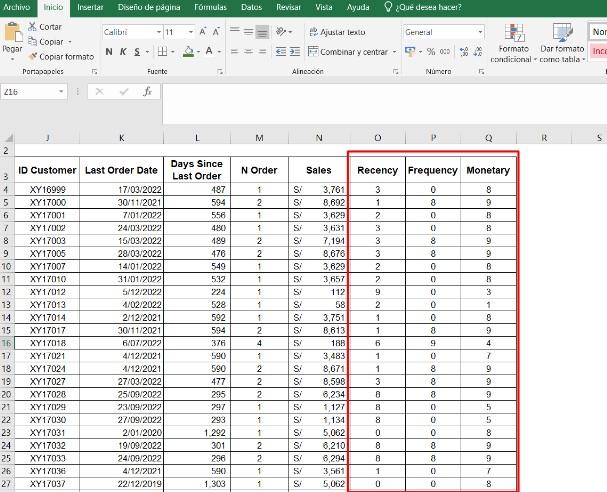Toggle italic (K) formatting

click(x=122, y=52)
